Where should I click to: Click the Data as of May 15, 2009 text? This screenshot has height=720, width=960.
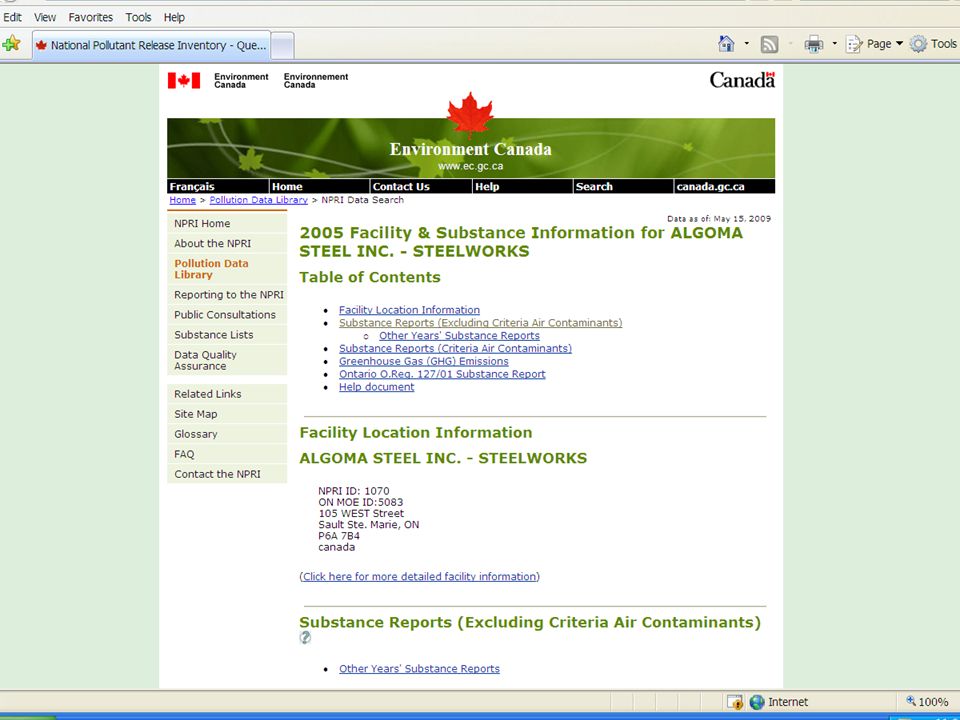(719, 219)
